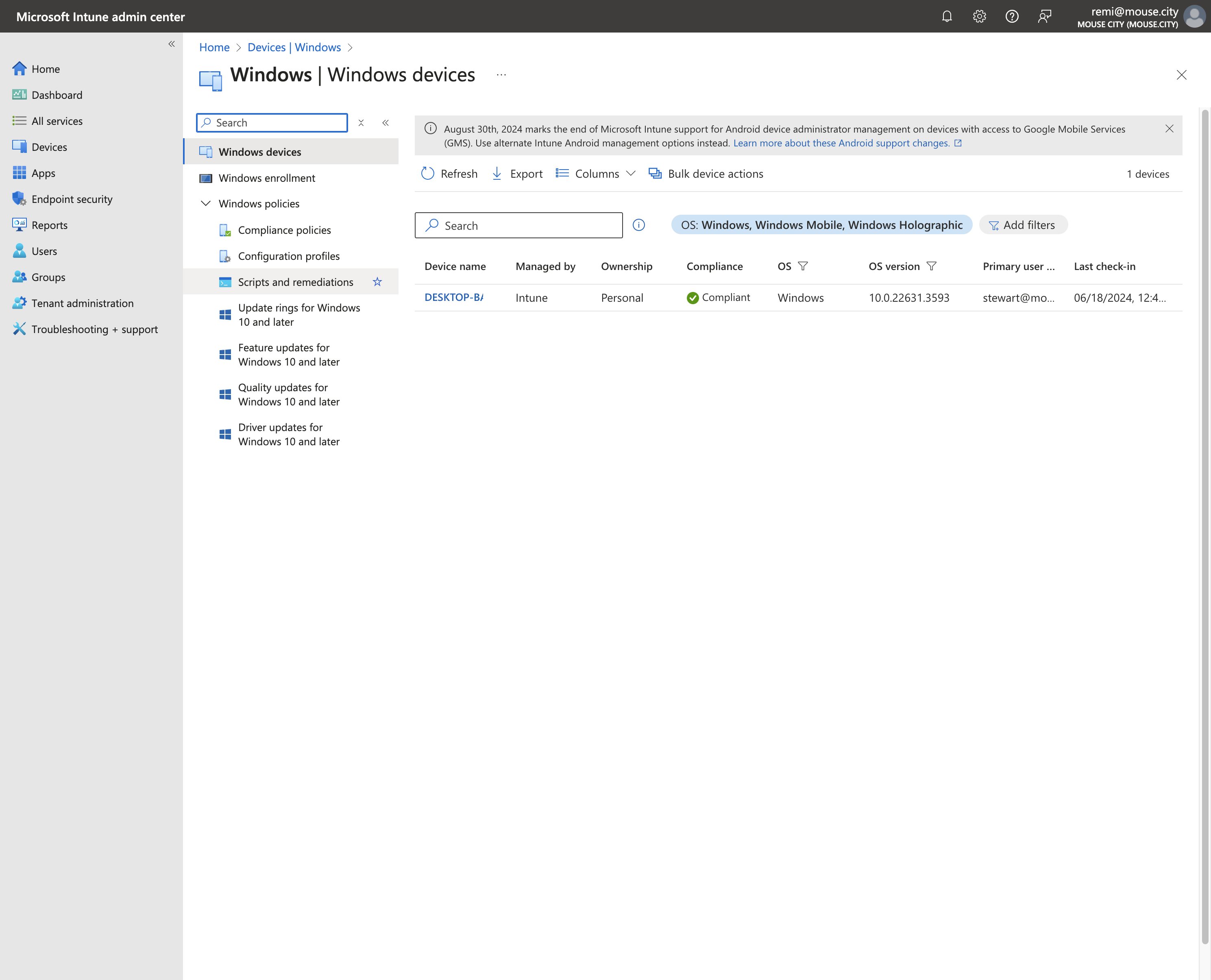Viewport: 1211px width, 980px height.
Task: Open Configuration profiles
Action: pos(289,256)
